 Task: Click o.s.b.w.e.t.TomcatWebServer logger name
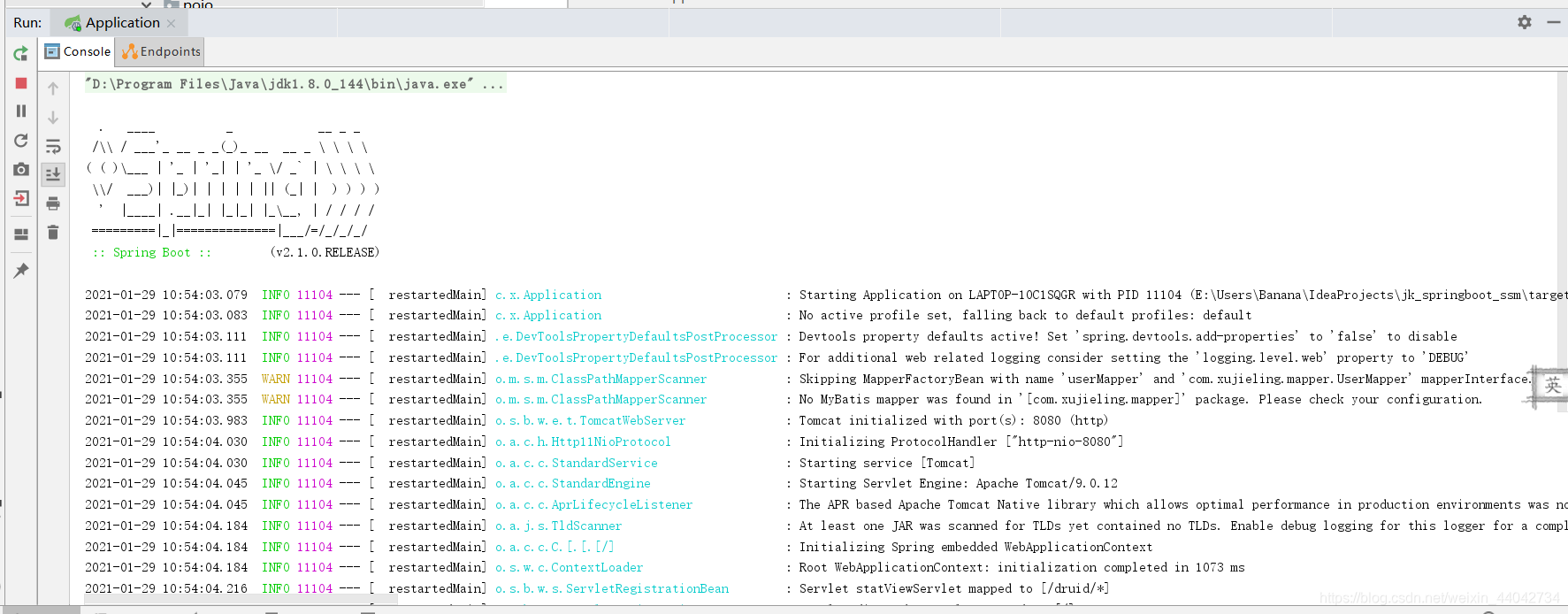click(x=591, y=420)
